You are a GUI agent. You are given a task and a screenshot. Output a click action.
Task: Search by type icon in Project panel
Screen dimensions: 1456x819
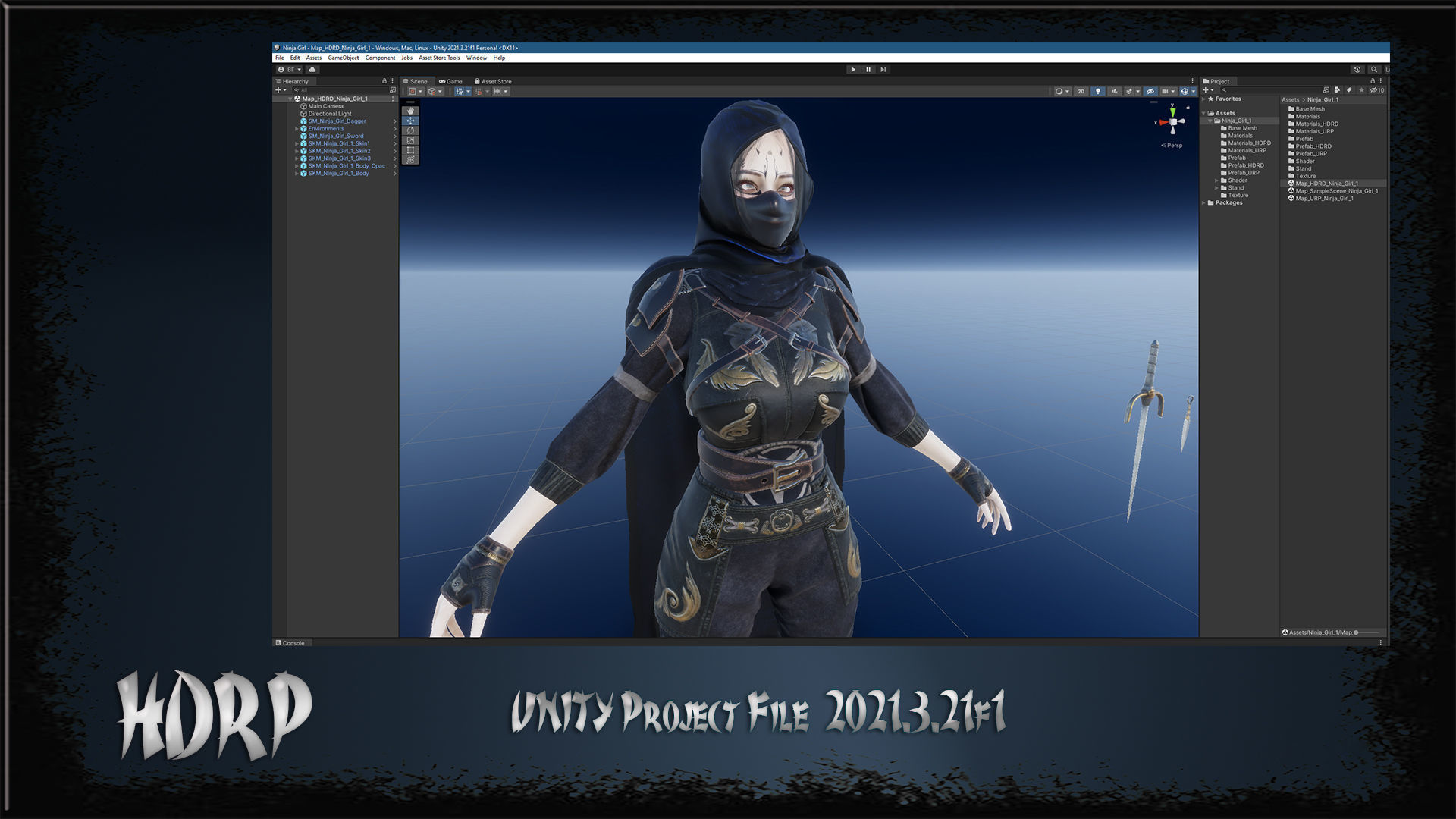[x=1337, y=90]
